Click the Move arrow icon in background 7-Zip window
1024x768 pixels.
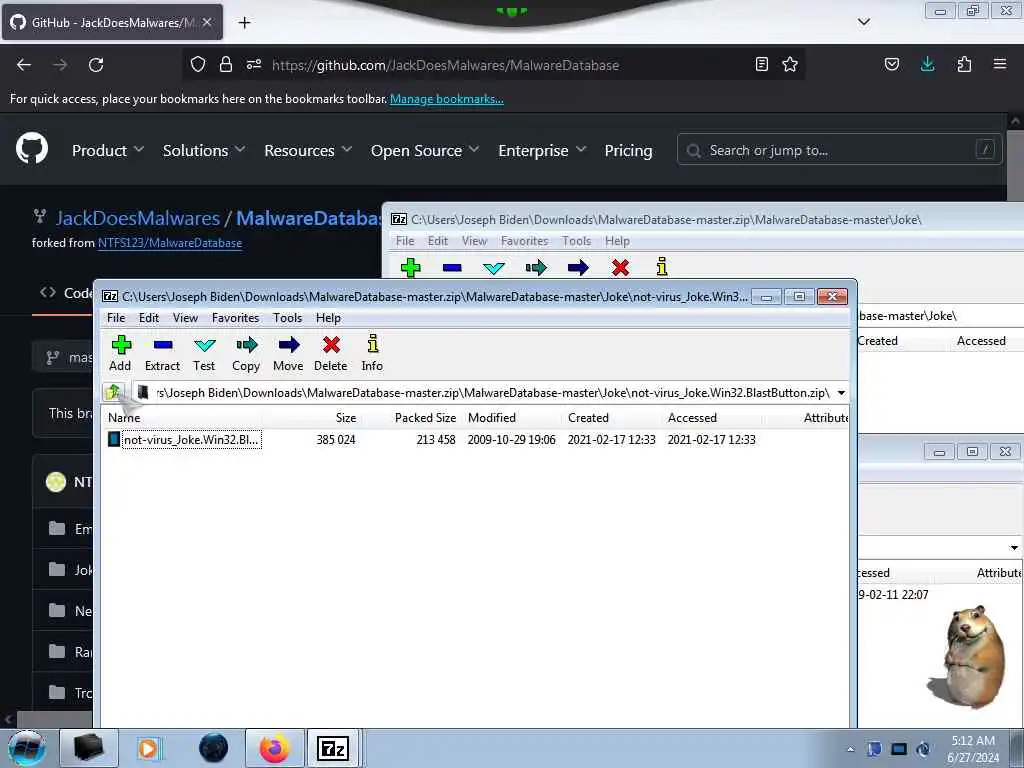coord(578,267)
